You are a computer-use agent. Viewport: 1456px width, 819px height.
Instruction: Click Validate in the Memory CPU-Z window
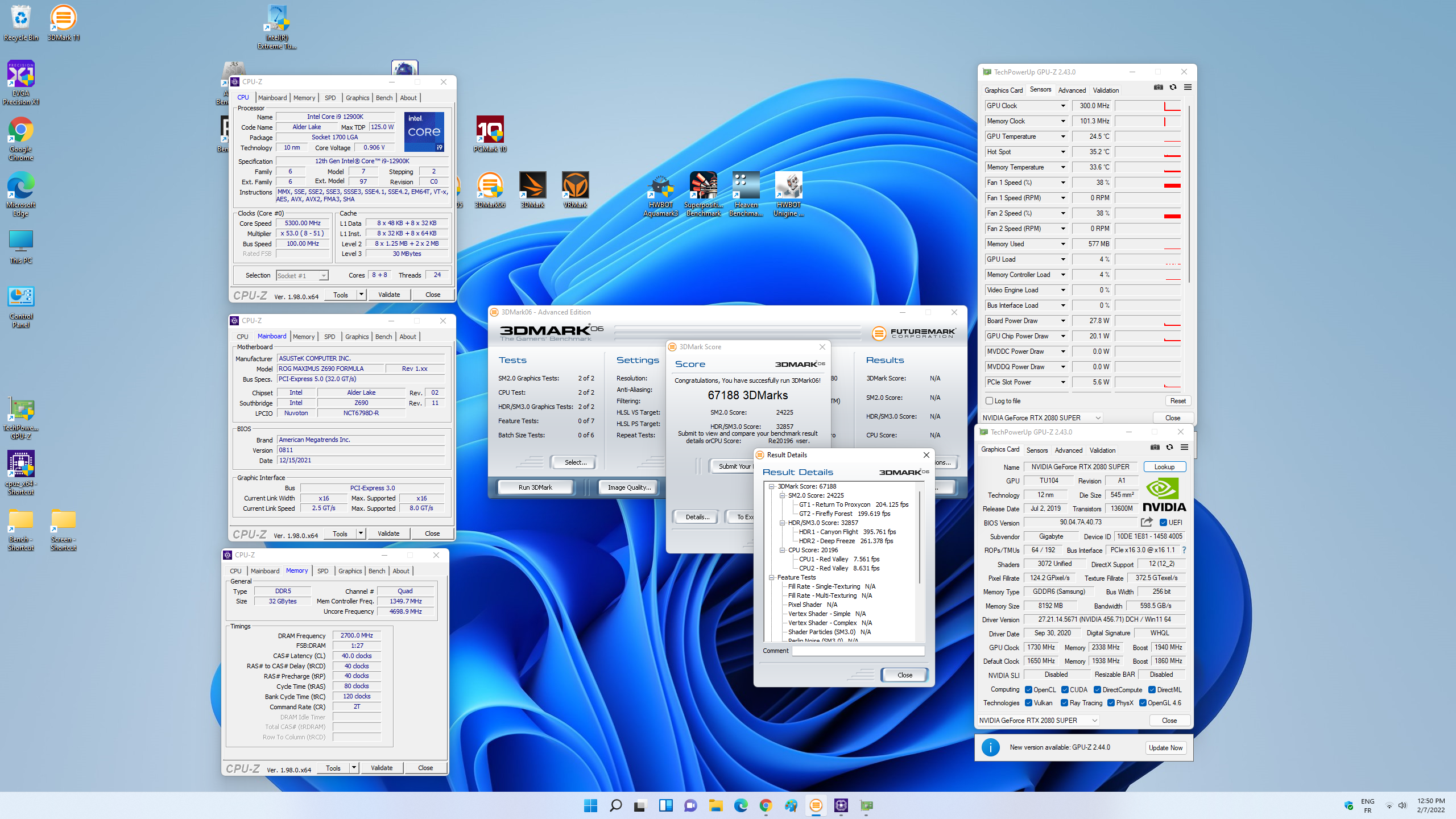pos(382,768)
